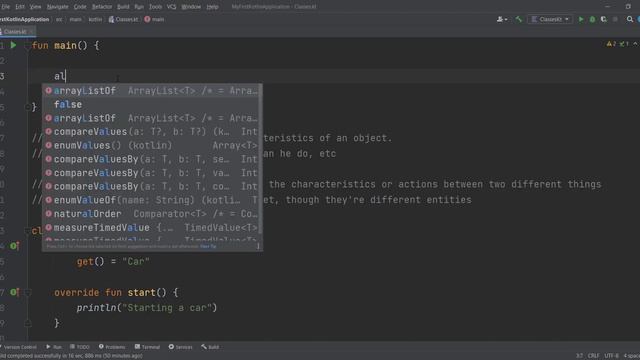The image size is (640, 360).
Task: Open the Help menu
Action: pos(212,7)
